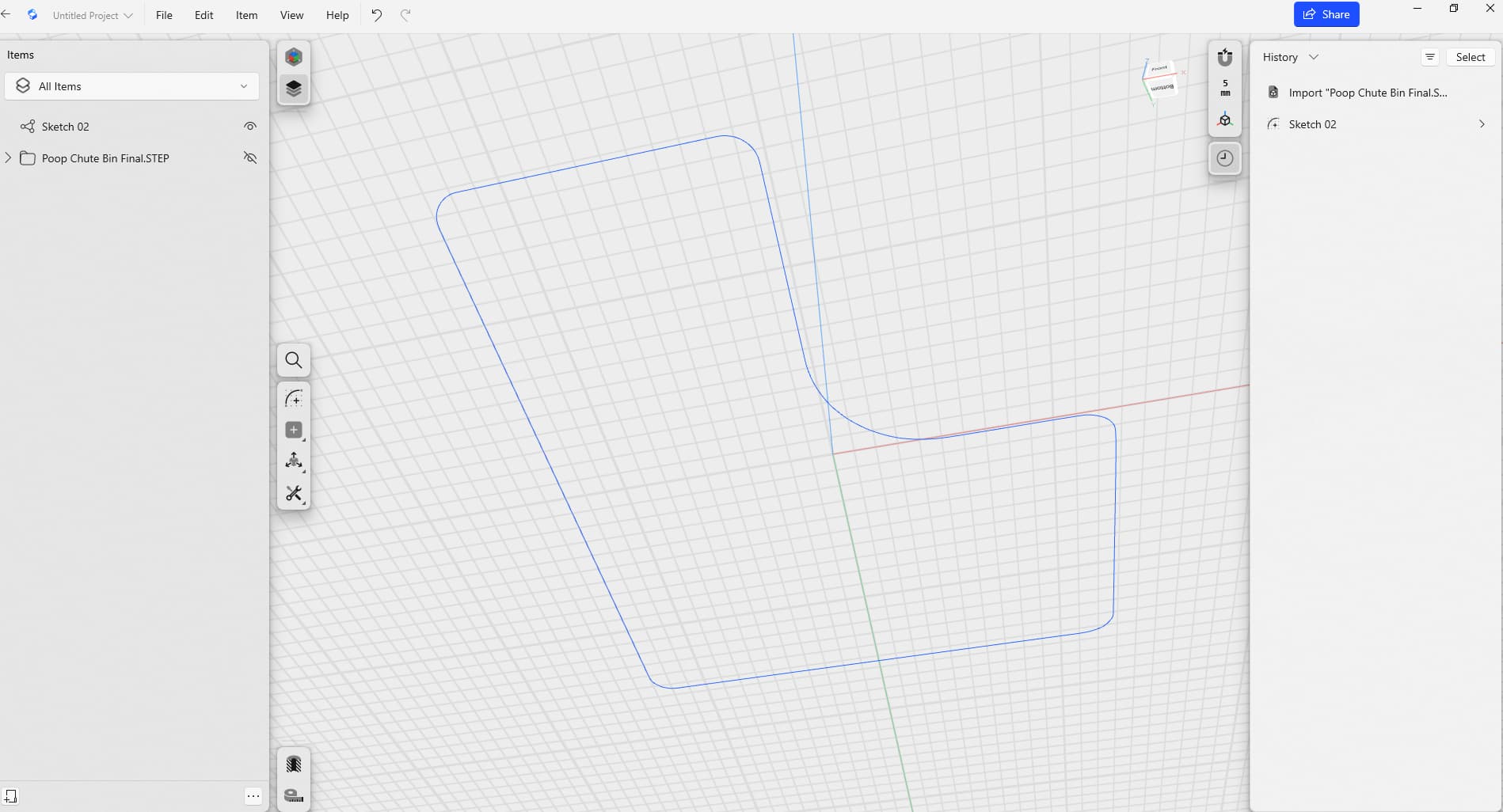Expand the Poop Chute Bin Final.STEP folder
The width and height of the screenshot is (1503, 812).
coord(8,157)
